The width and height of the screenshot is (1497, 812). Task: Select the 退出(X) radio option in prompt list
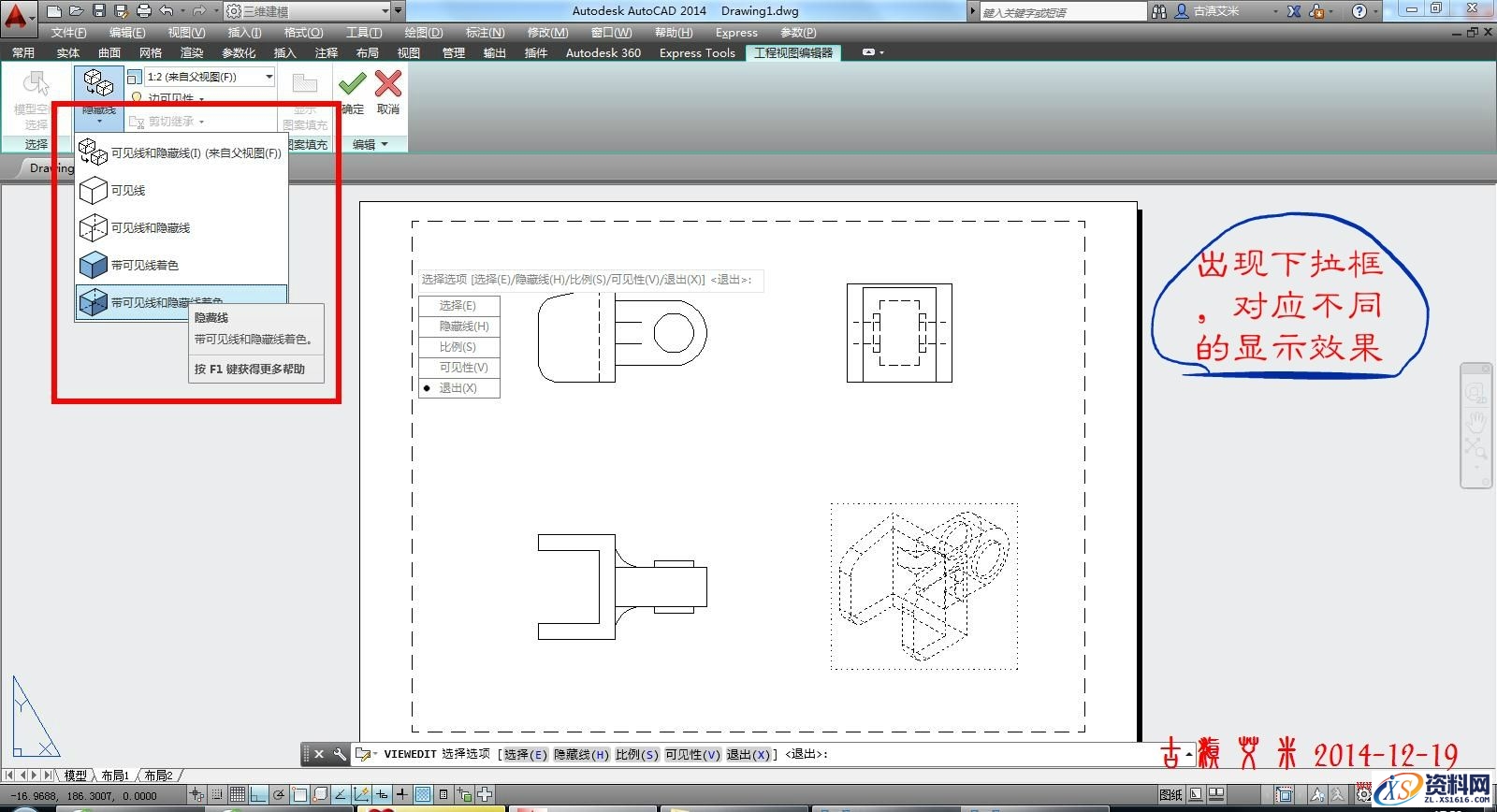coord(458,388)
